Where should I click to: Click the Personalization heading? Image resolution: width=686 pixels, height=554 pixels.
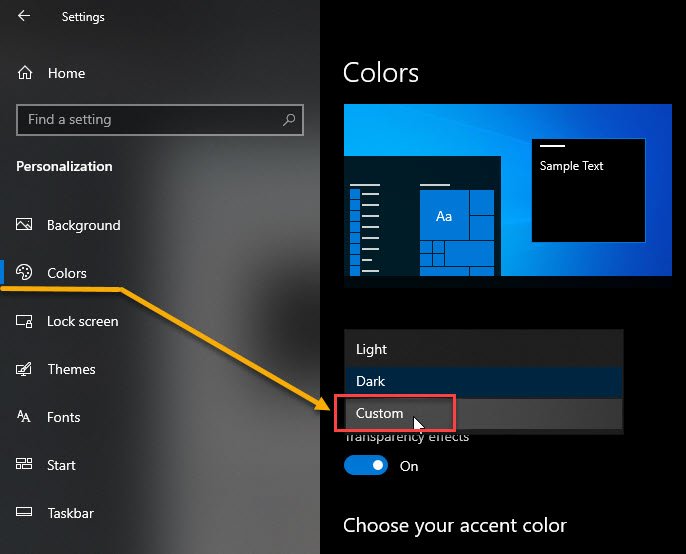click(x=64, y=166)
